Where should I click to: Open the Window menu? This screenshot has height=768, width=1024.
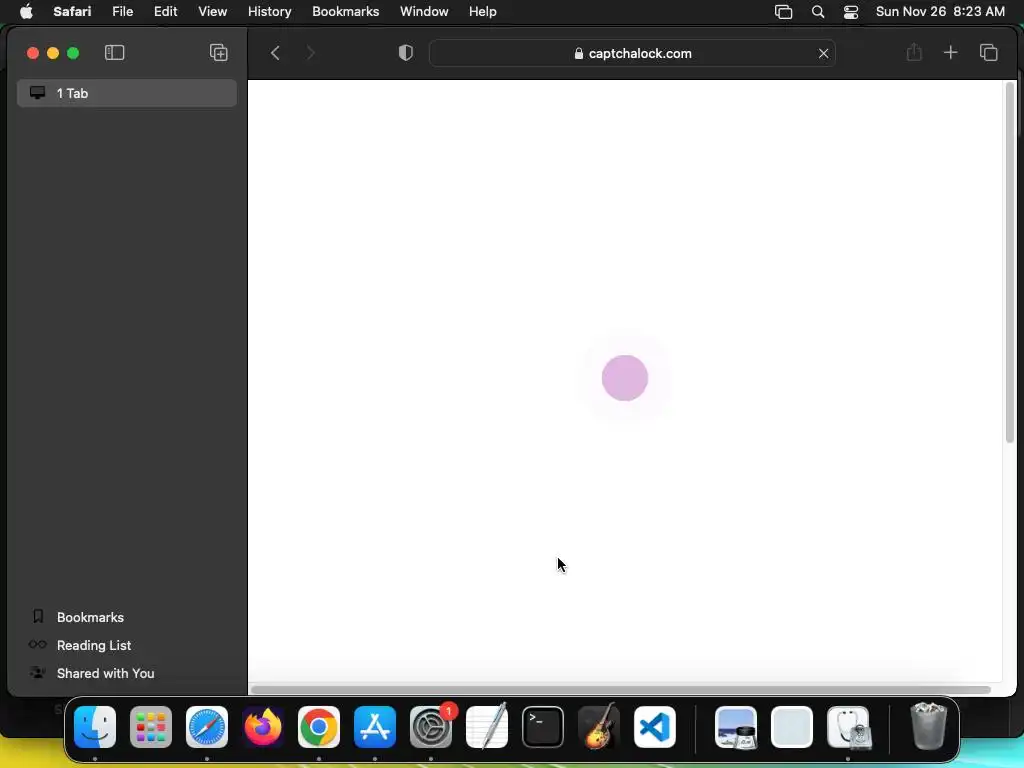pos(424,12)
